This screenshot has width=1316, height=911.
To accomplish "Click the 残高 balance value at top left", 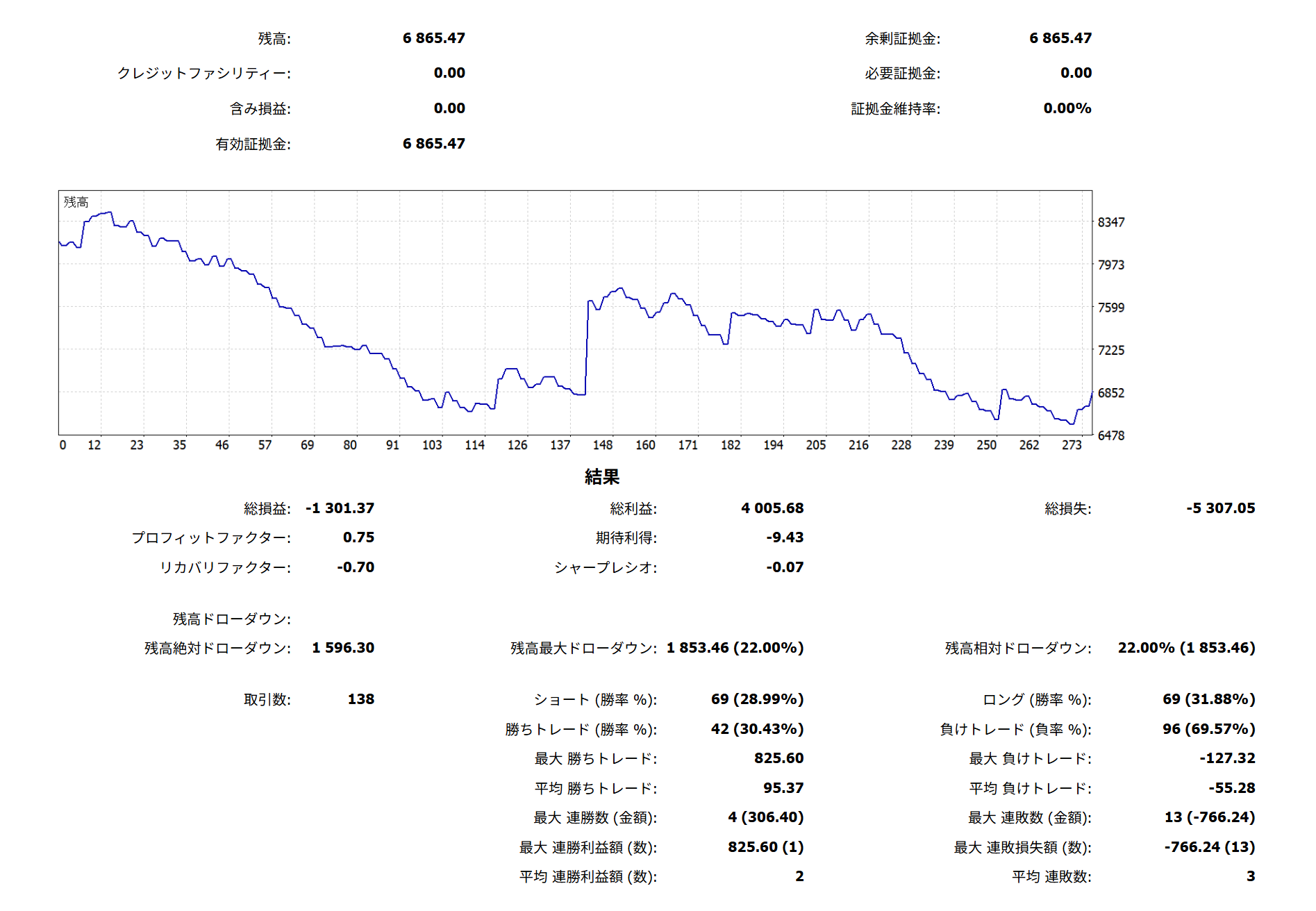I will click(x=433, y=38).
